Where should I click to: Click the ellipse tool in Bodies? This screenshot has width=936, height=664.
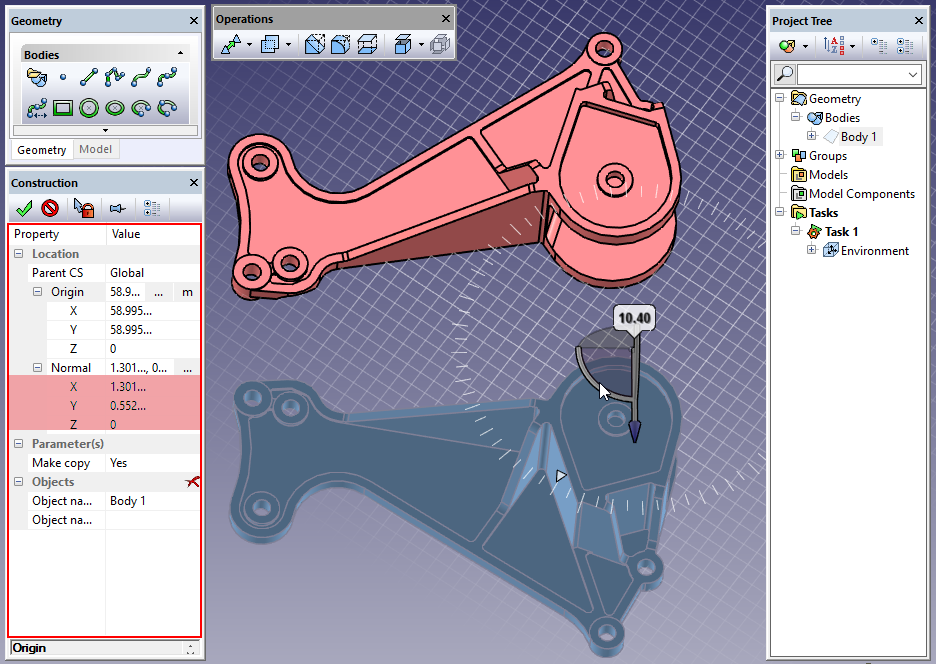click(115, 108)
